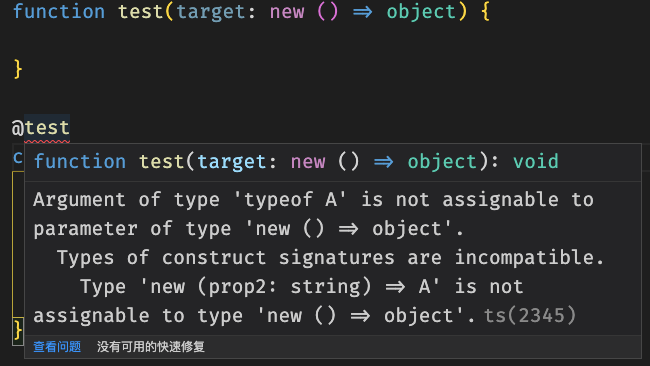The height and width of the screenshot is (366, 650).
Task: Click the @ symbol before test
Action: 18,128
